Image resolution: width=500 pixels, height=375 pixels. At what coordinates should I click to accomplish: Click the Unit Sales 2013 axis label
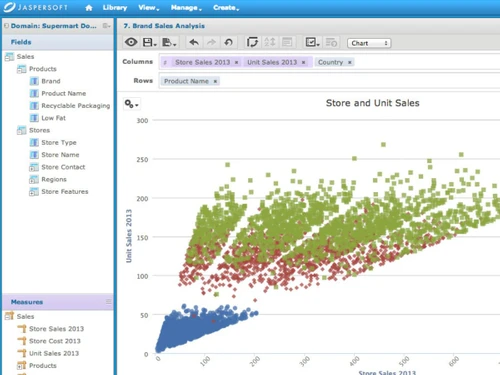click(x=129, y=236)
